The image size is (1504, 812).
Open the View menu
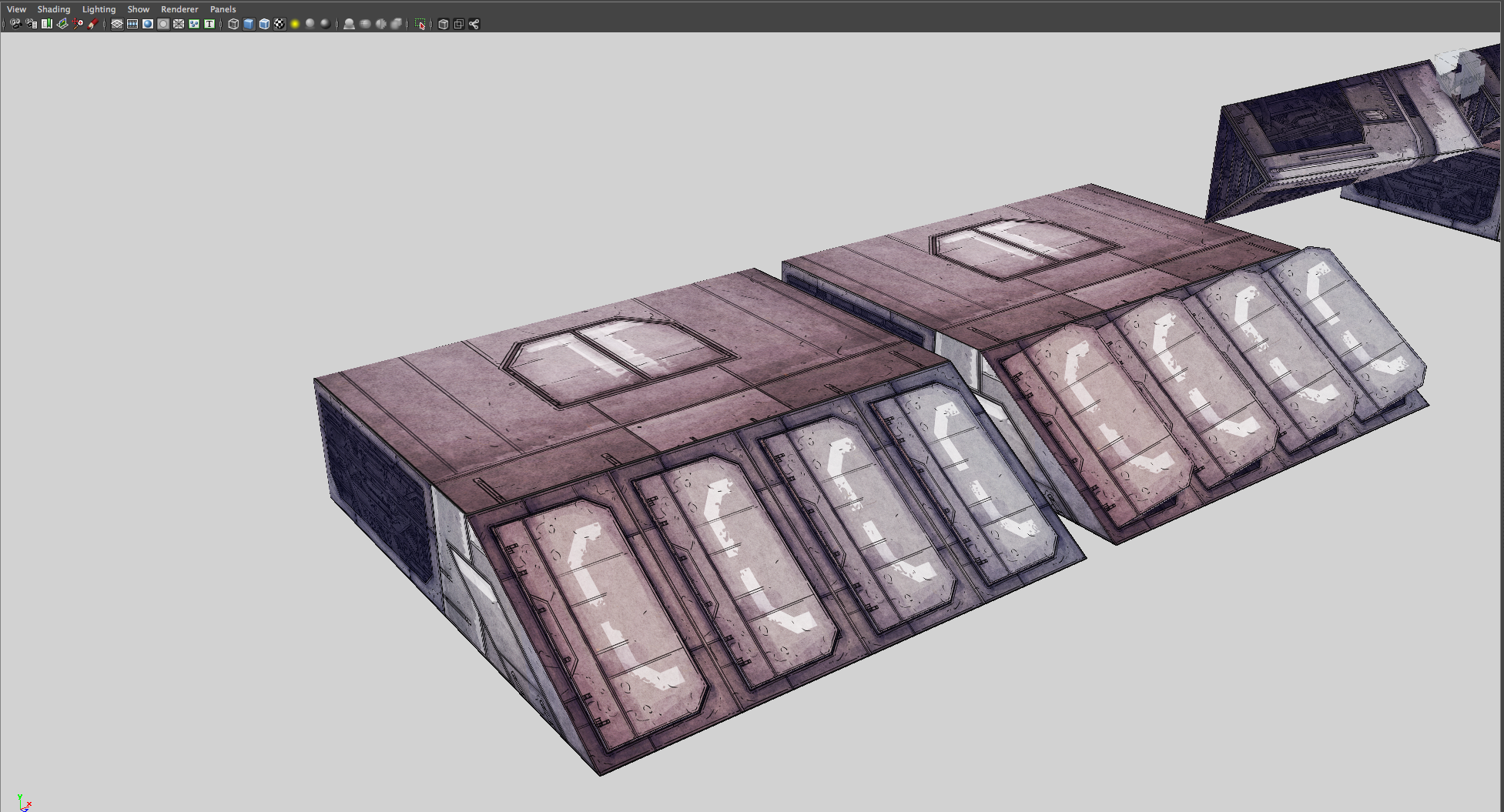pos(16,9)
